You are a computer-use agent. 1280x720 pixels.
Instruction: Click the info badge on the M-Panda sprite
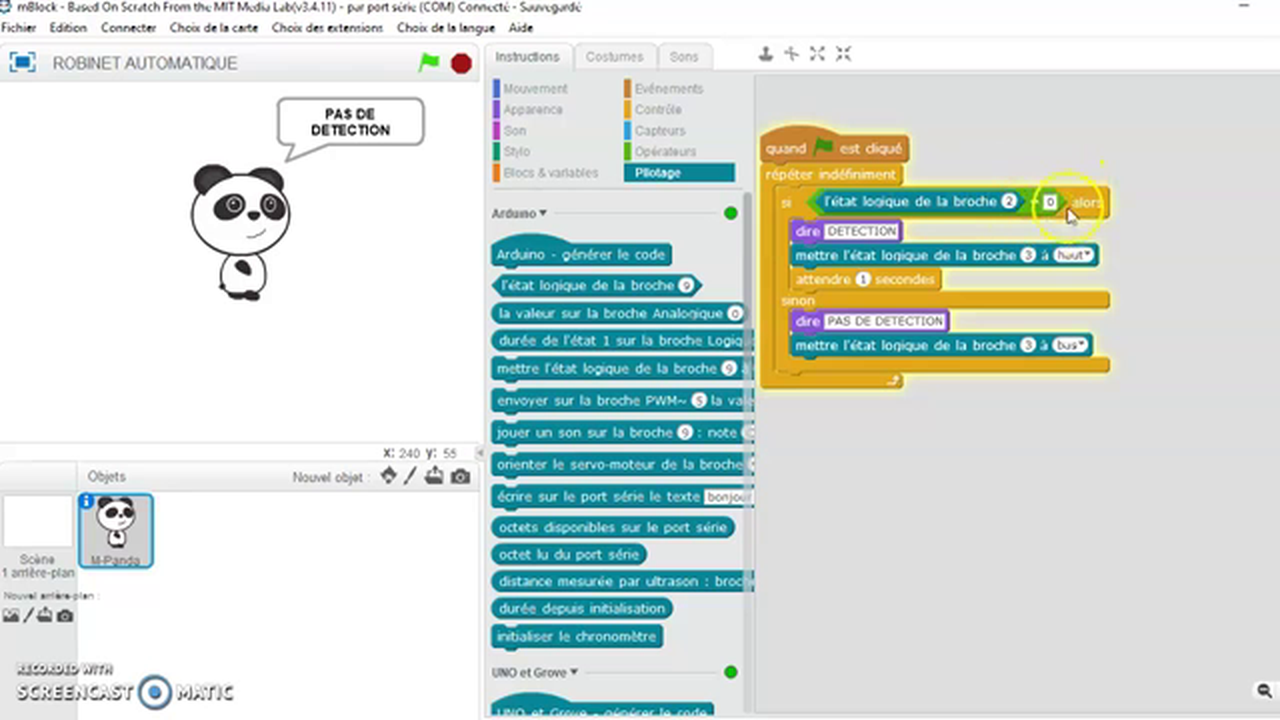point(88,502)
